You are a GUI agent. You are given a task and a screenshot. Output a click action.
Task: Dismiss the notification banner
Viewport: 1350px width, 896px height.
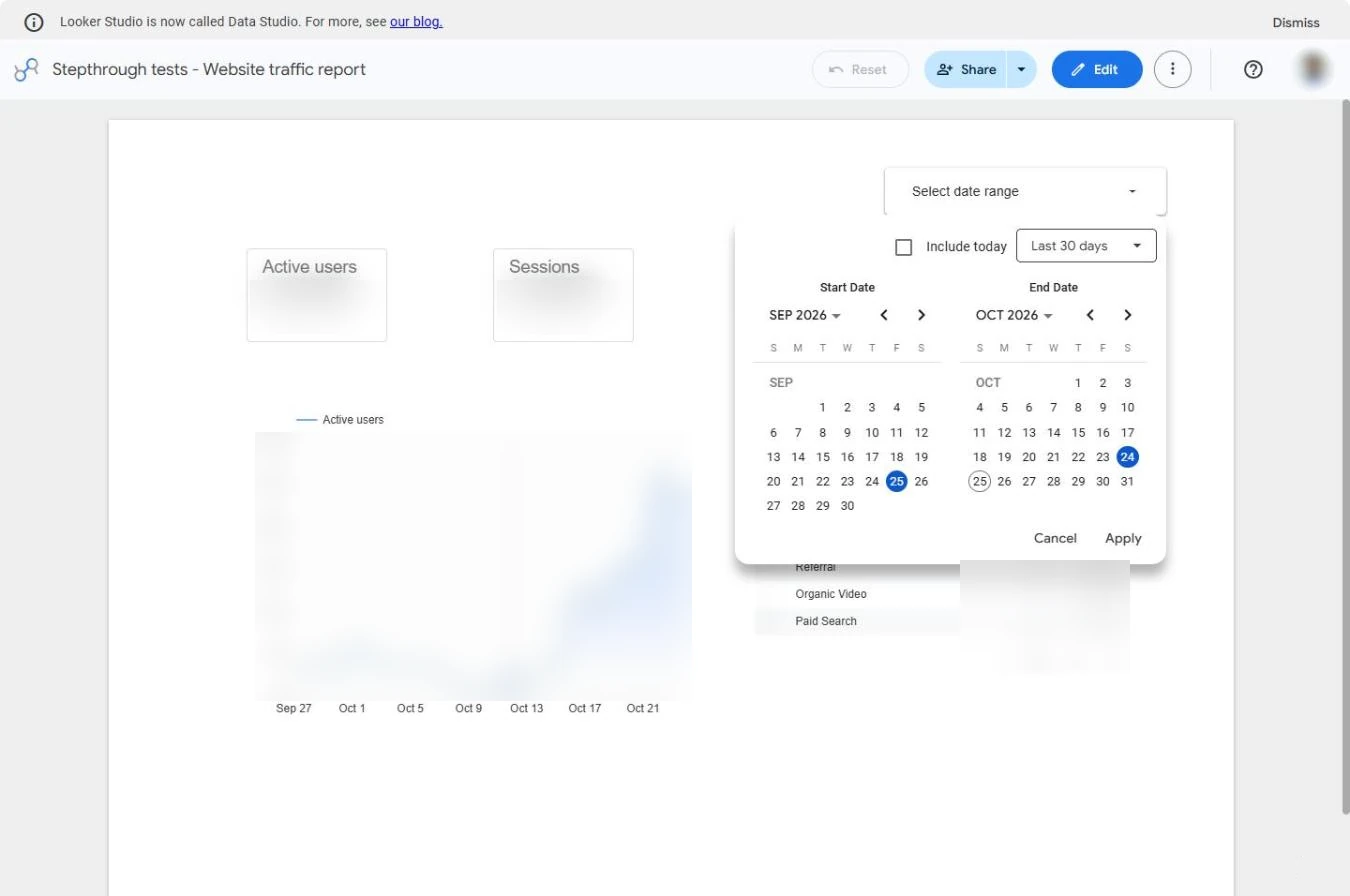click(x=1296, y=22)
